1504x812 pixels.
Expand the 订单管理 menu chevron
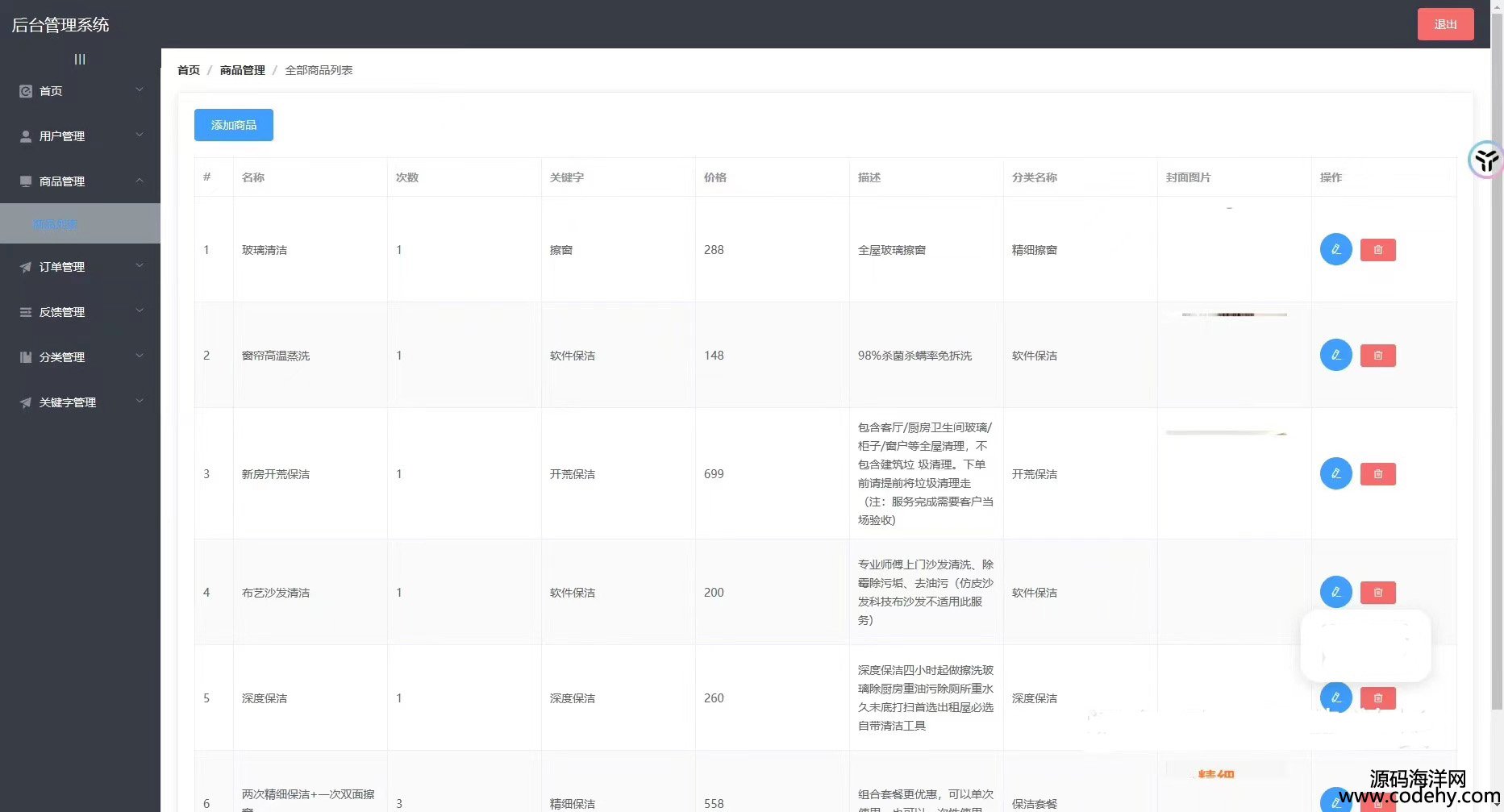tap(140, 266)
